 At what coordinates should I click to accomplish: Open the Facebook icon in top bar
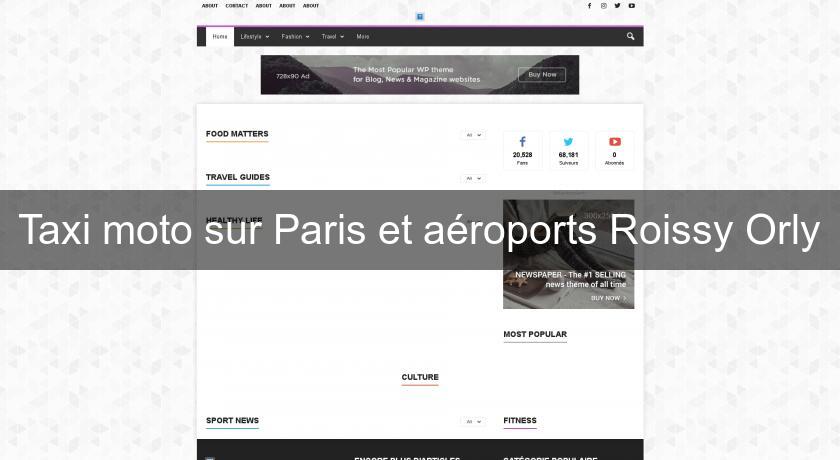[x=589, y=6]
